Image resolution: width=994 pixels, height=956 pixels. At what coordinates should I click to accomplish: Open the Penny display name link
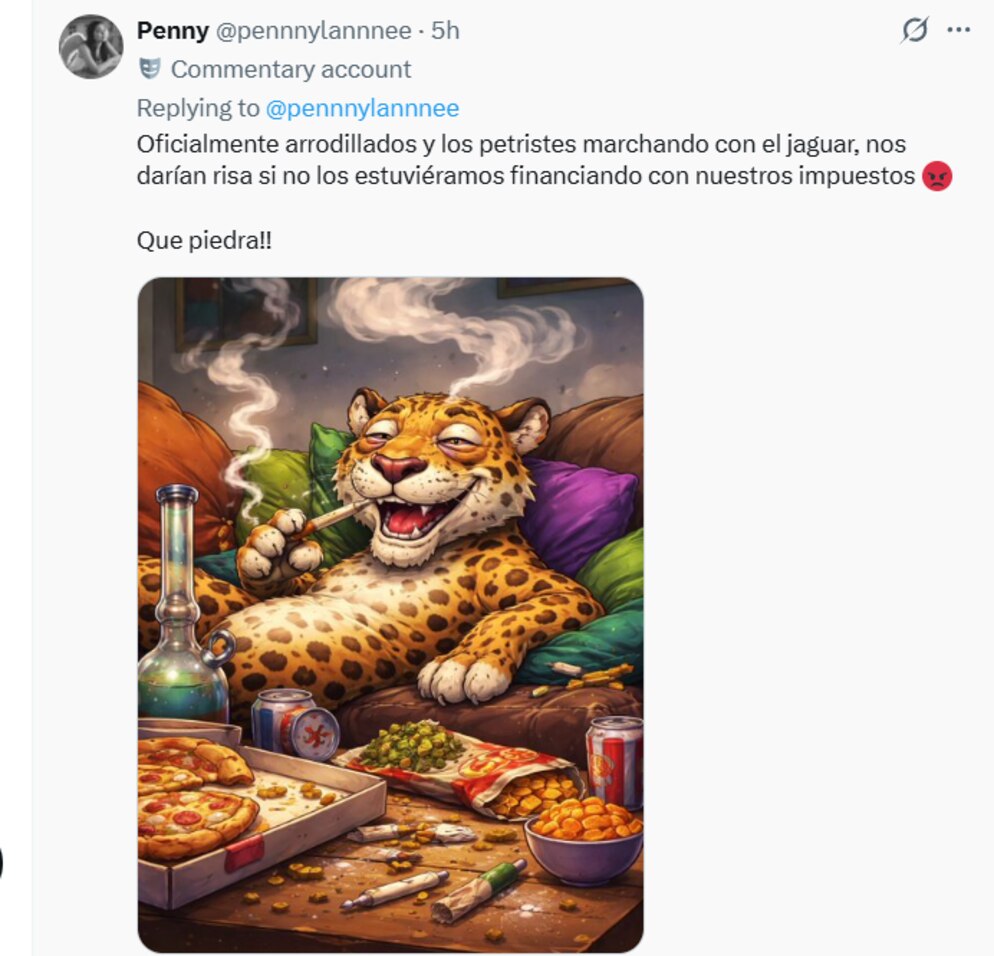pyautogui.click(x=172, y=31)
